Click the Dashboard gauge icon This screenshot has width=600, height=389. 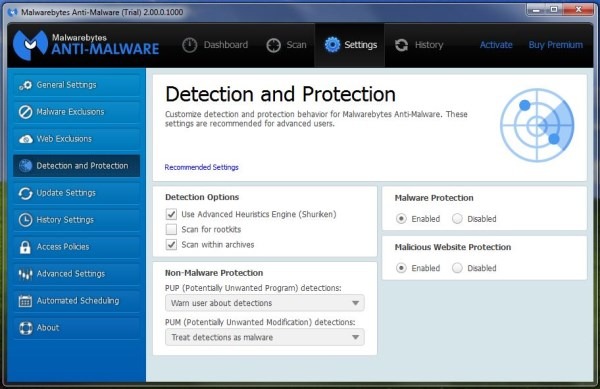pos(189,45)
